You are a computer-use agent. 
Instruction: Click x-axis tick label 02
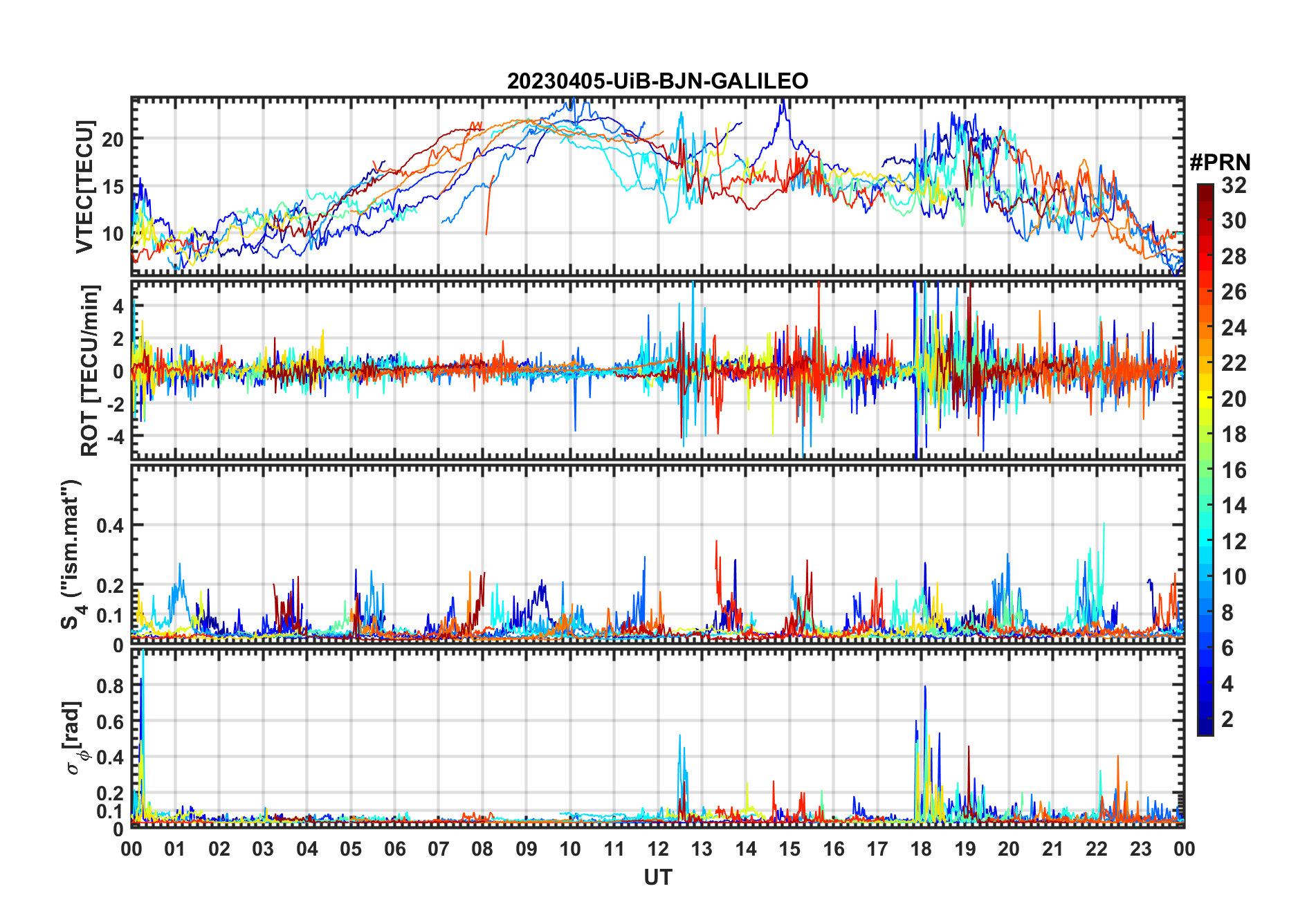pos(219,849)
